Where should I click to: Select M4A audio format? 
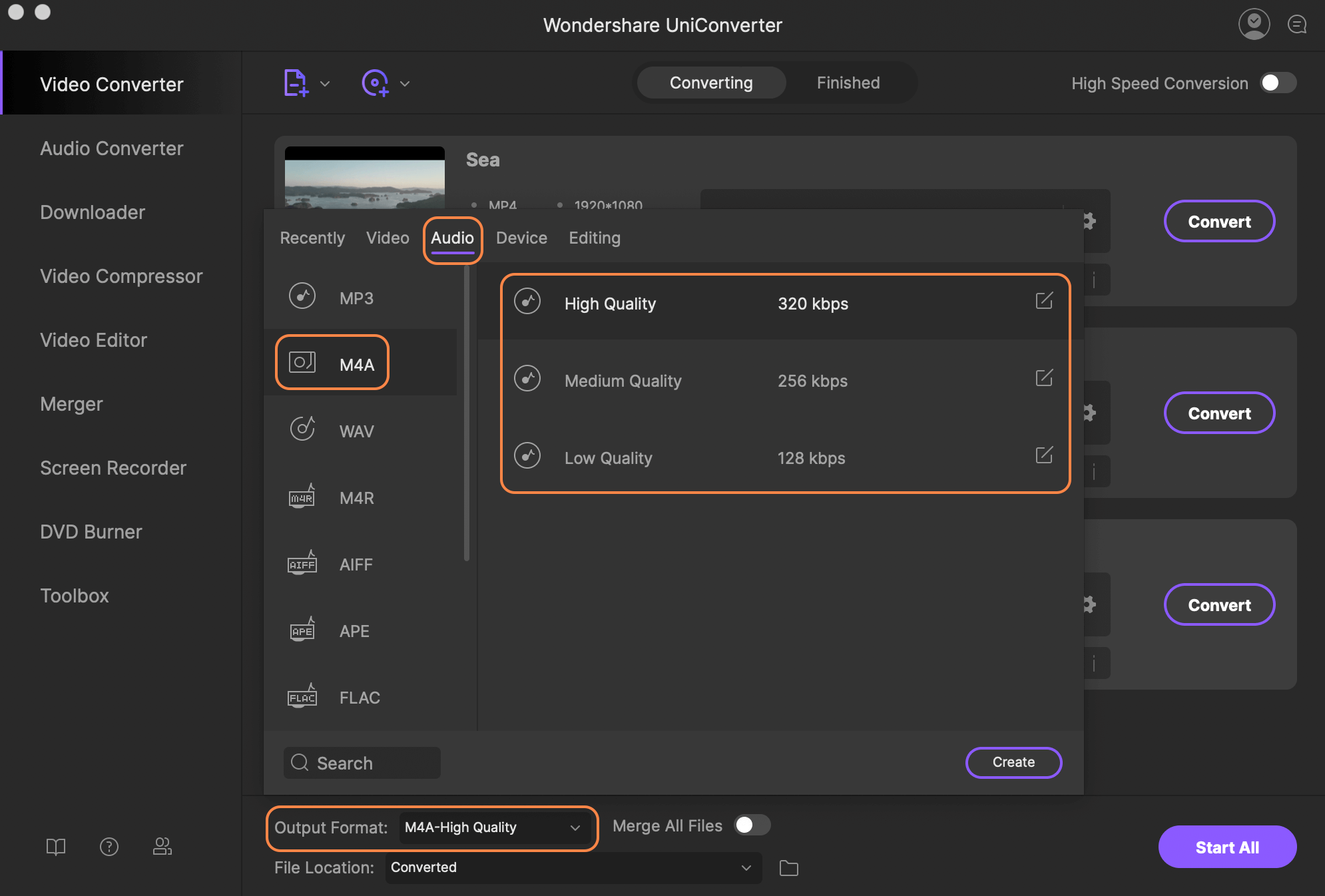(x=357, y=362)
